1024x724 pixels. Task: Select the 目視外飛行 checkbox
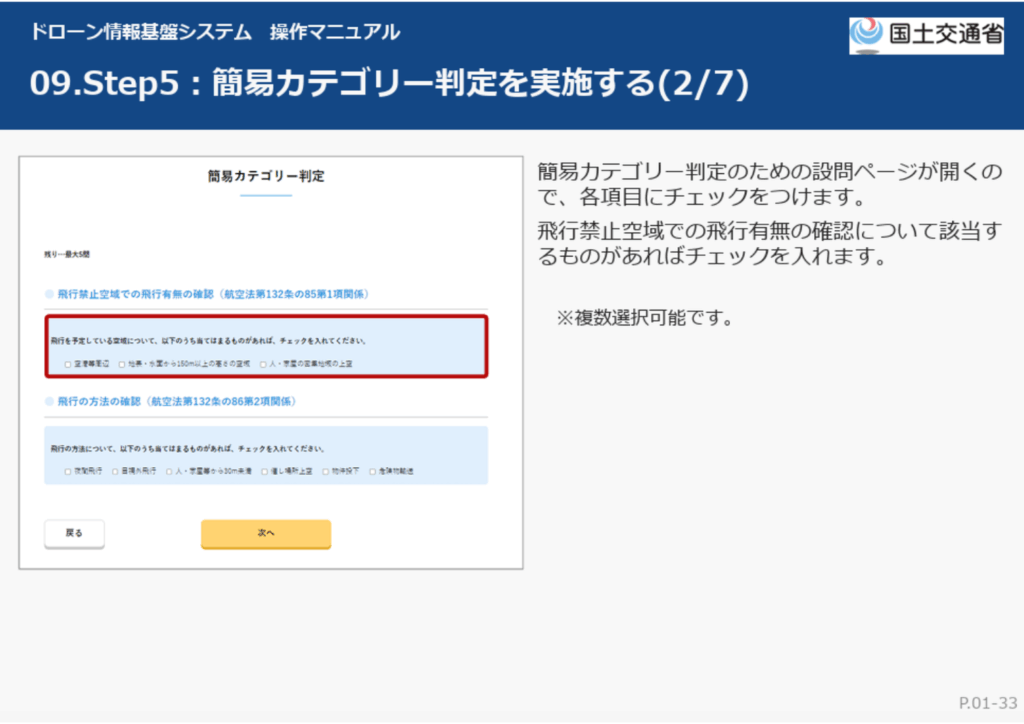pyautogui.click(x=116, y=470)
